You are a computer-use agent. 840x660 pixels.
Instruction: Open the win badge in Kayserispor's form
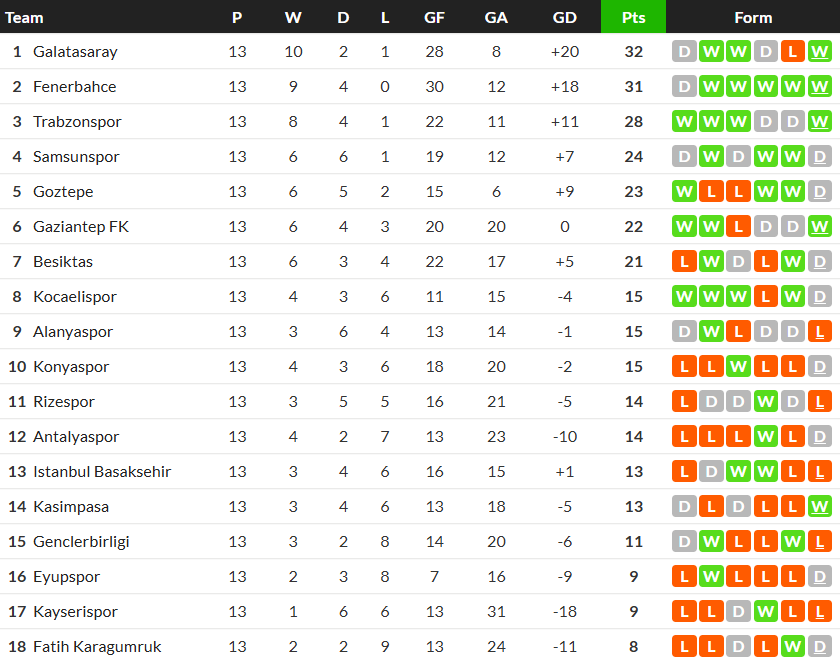pyautogui.click(x=765, y=612)
